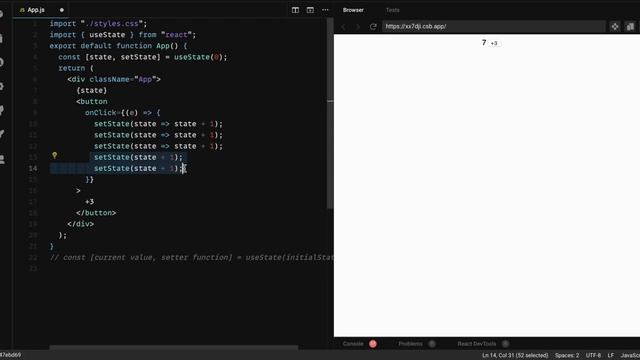Refresh the preview browser page
This screenshot has width=640, height=360.
tap(373, 27)
